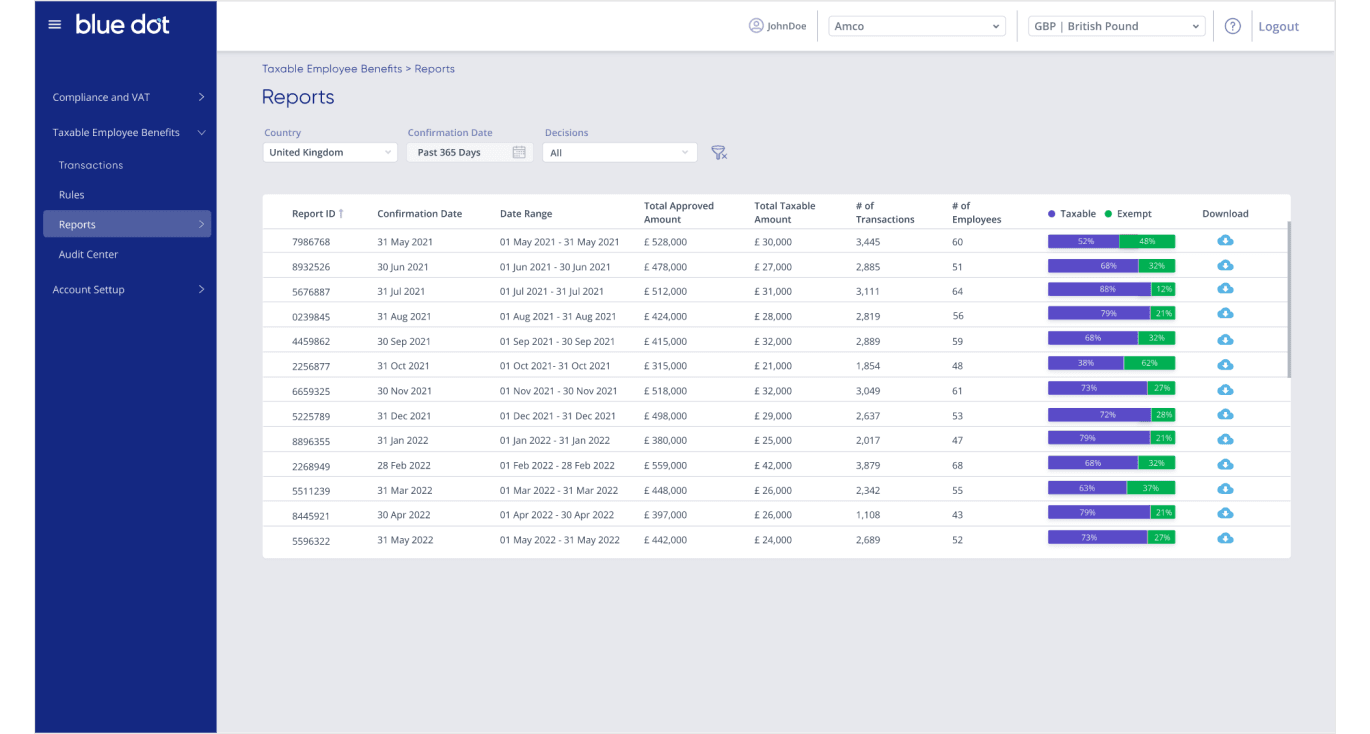Clear filters using the funnel icon
The height and width of the screenshot is (734, 1370).
click(x=718, y=153)
